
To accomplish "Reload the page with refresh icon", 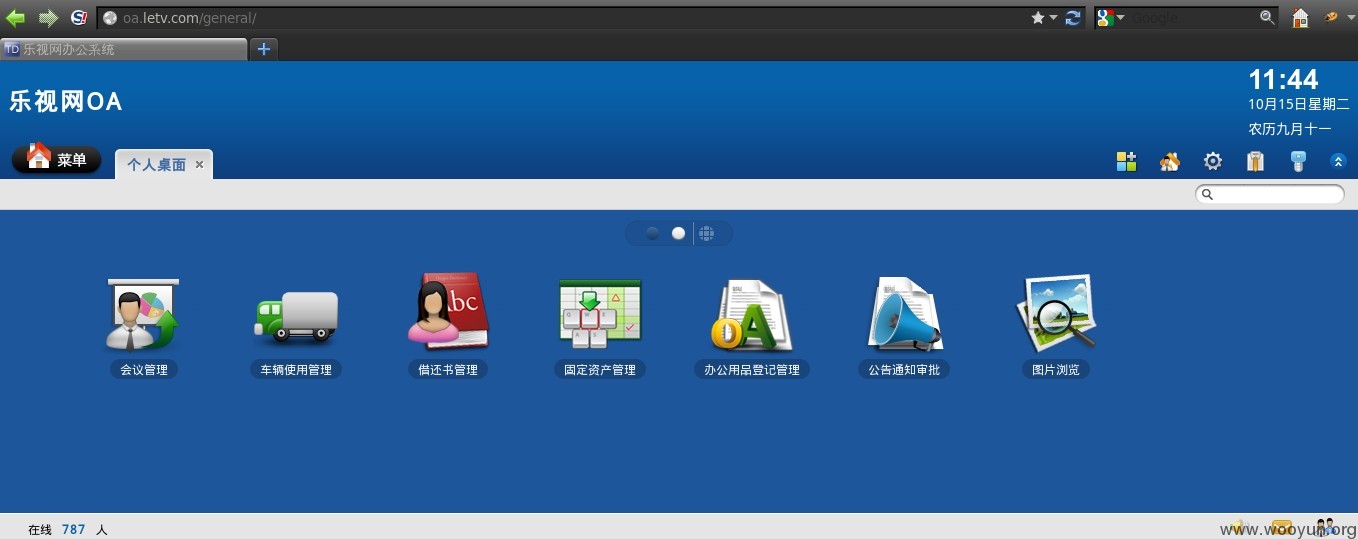I will [1073, 17].
